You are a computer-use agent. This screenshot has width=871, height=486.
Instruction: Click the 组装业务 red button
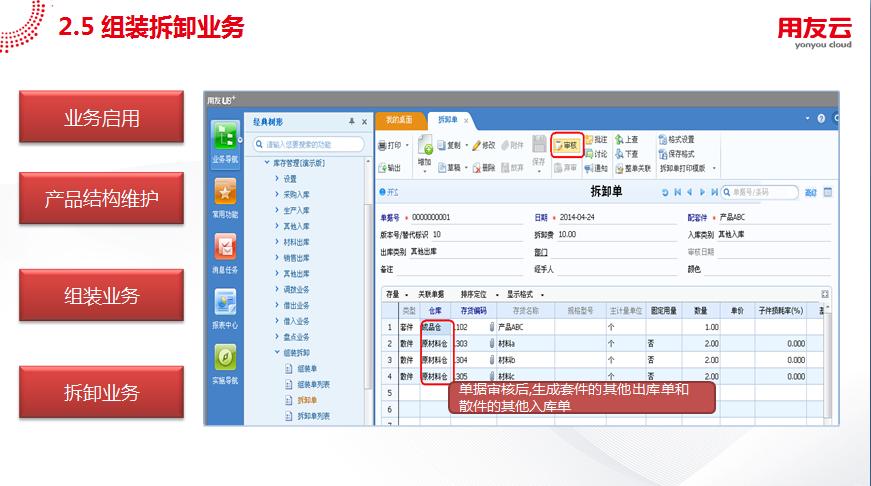click(101, 295)
